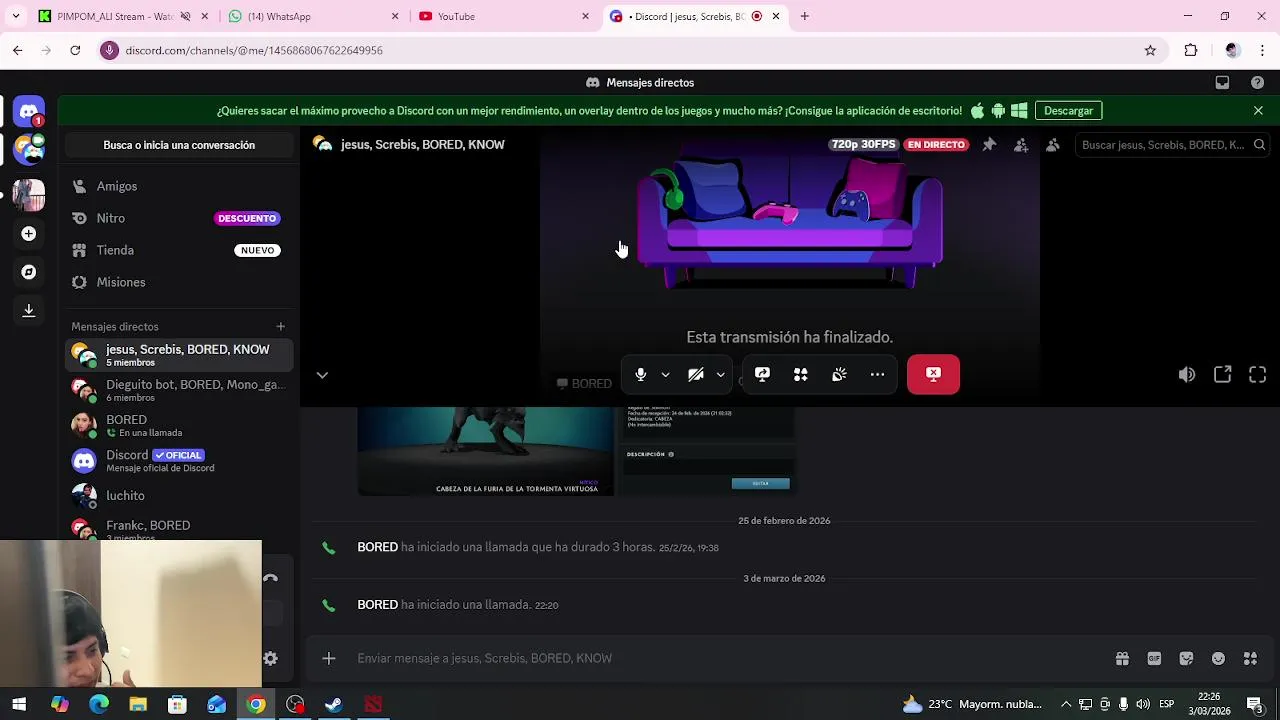Open Microsoft Edge from the taskbar

point(98,705)
